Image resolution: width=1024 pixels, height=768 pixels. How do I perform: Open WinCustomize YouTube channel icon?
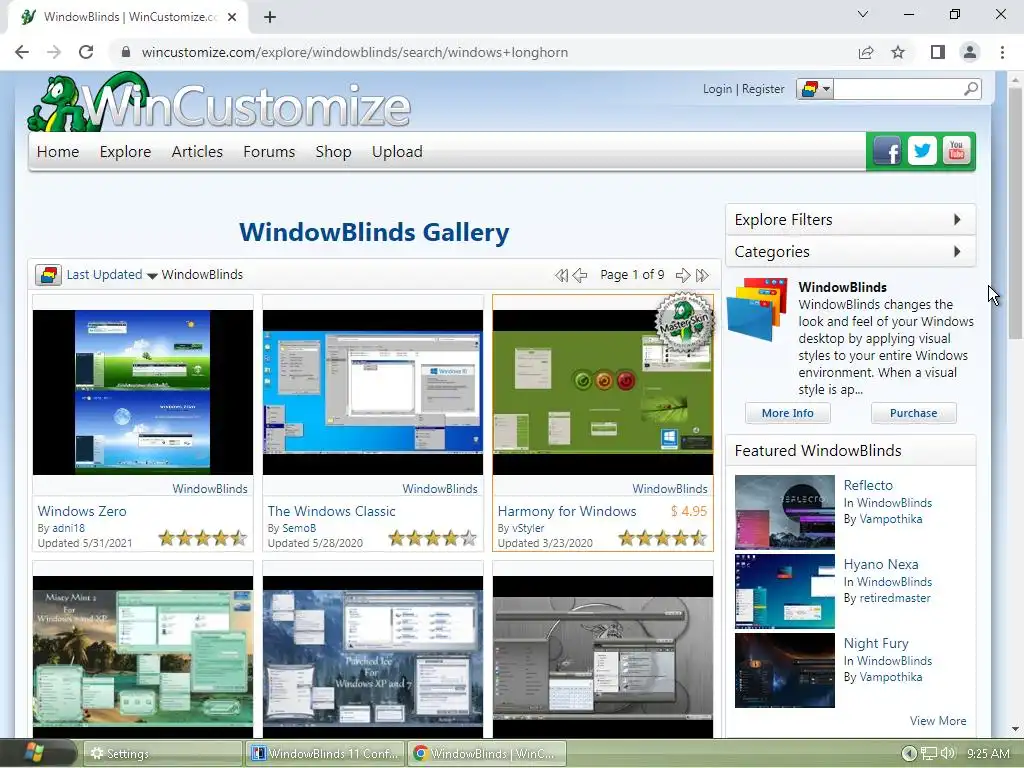956,152
